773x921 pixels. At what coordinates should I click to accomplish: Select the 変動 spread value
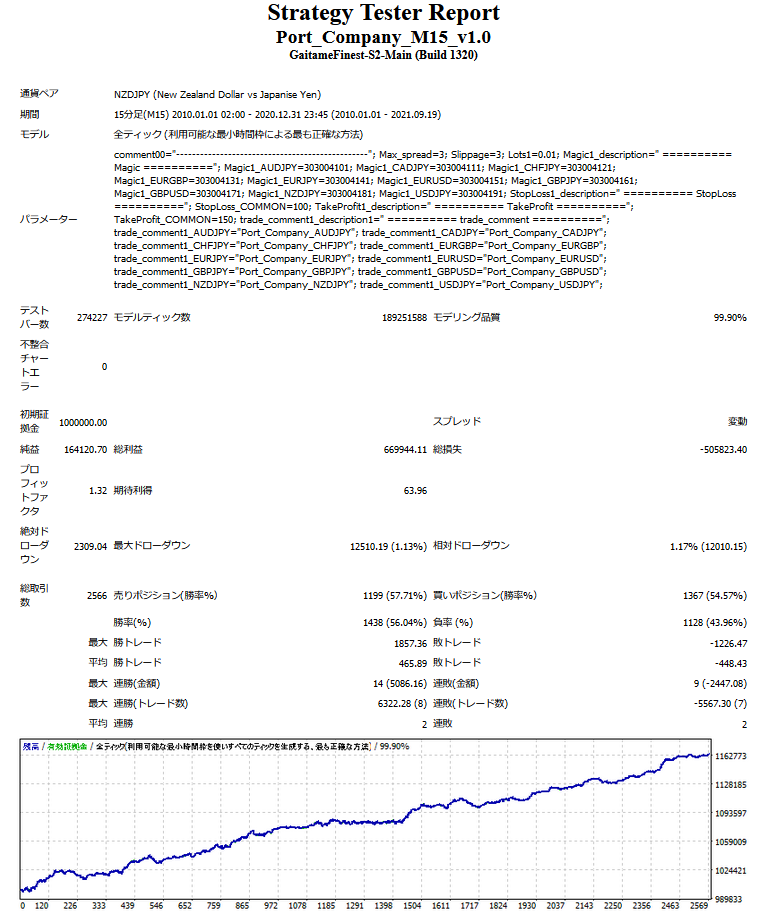(x=738, y=422)
